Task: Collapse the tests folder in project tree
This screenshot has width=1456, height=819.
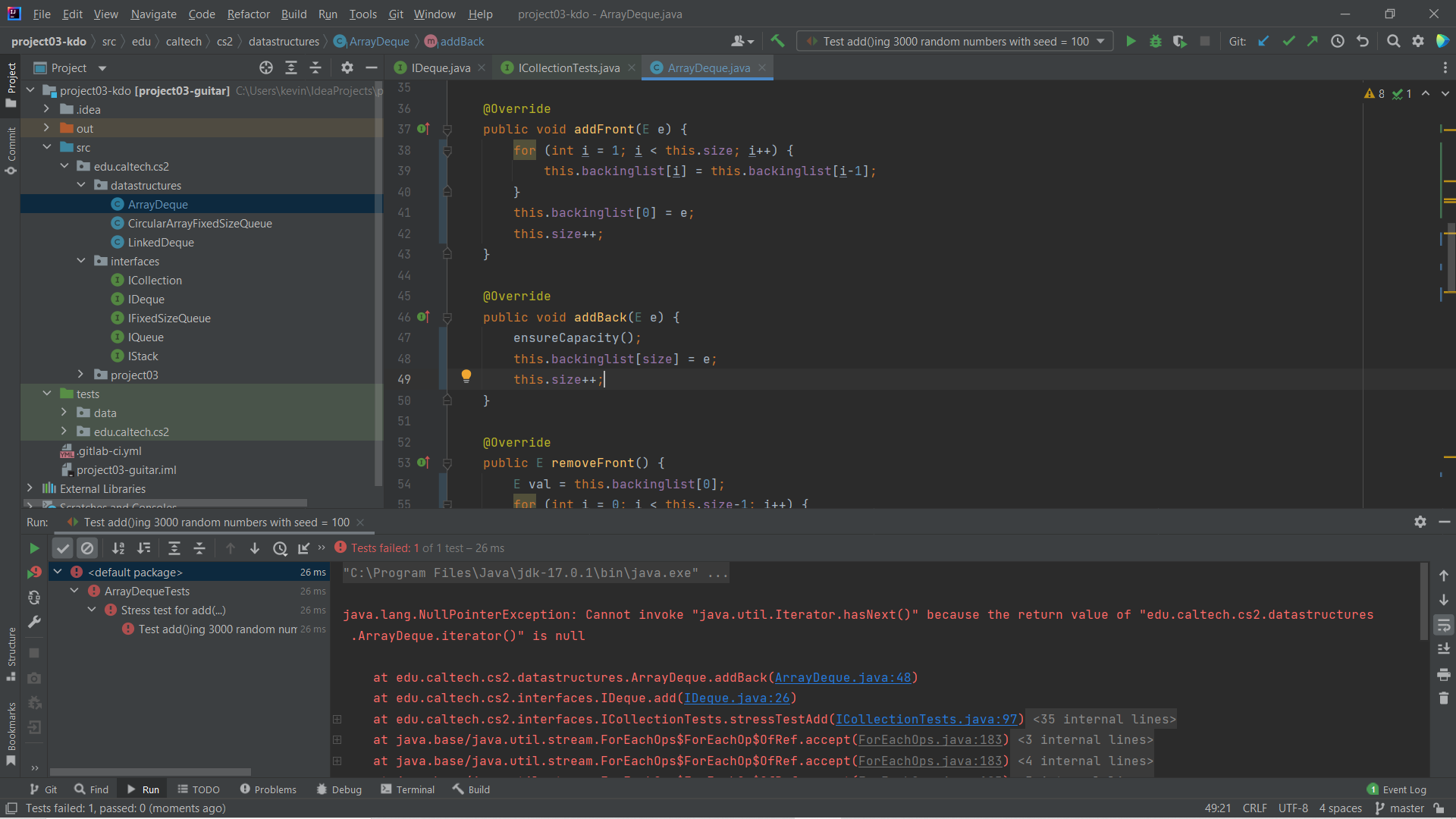Action: (47, 394)
